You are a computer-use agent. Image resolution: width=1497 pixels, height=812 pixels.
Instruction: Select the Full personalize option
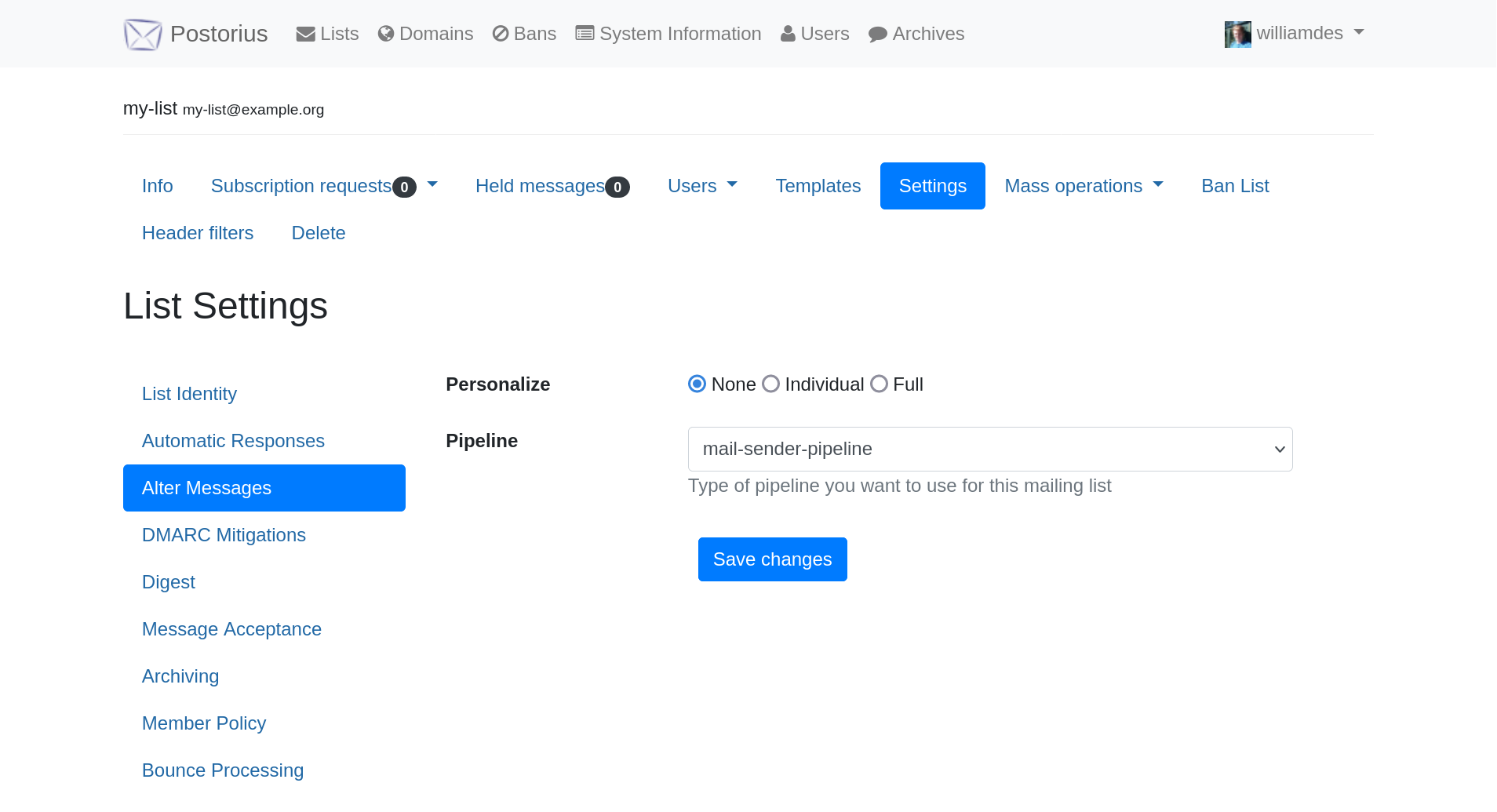(x=879, y=384)
